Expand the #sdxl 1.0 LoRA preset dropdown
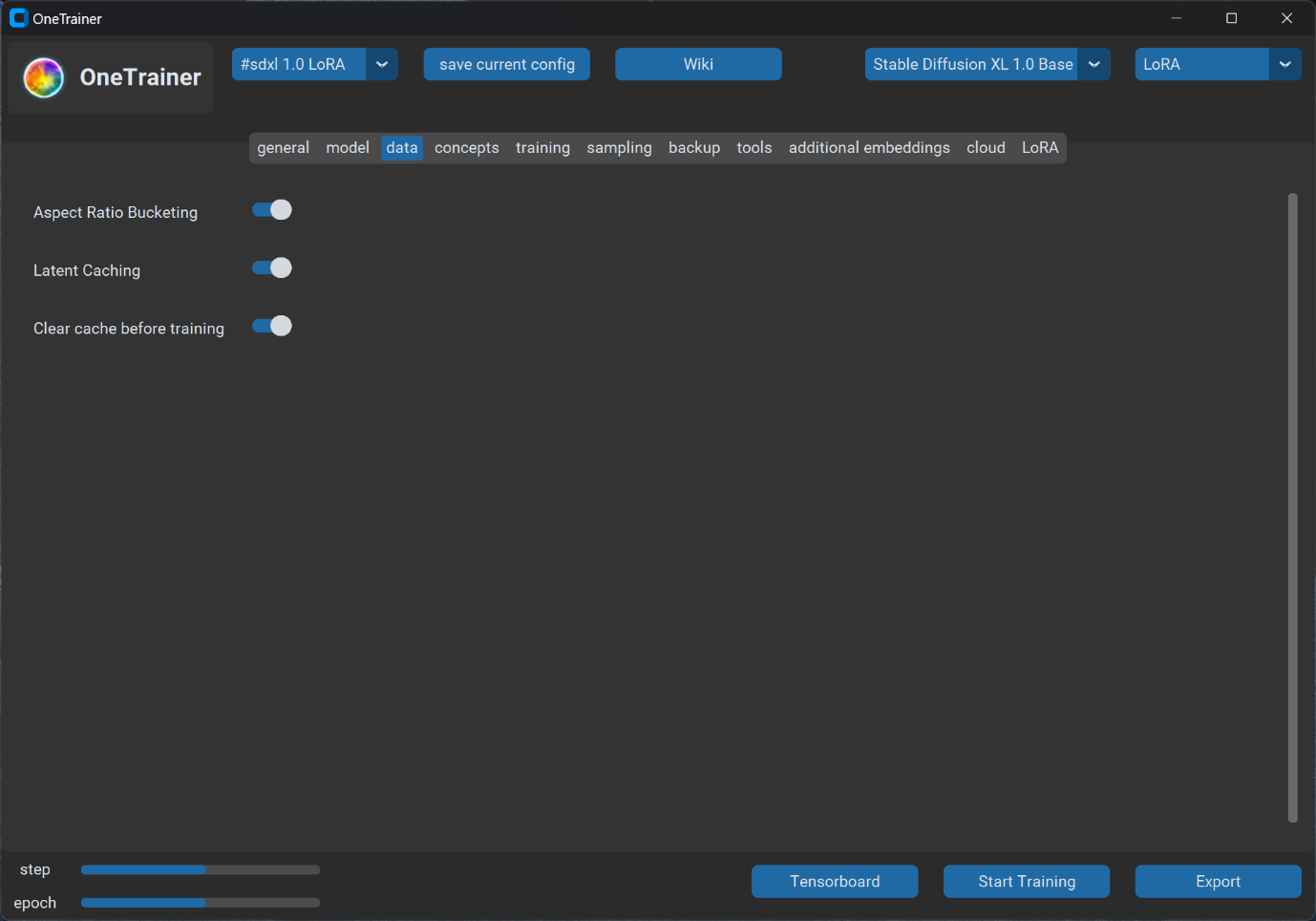This screenshot has height=921, width=1316. pos(382,64)
